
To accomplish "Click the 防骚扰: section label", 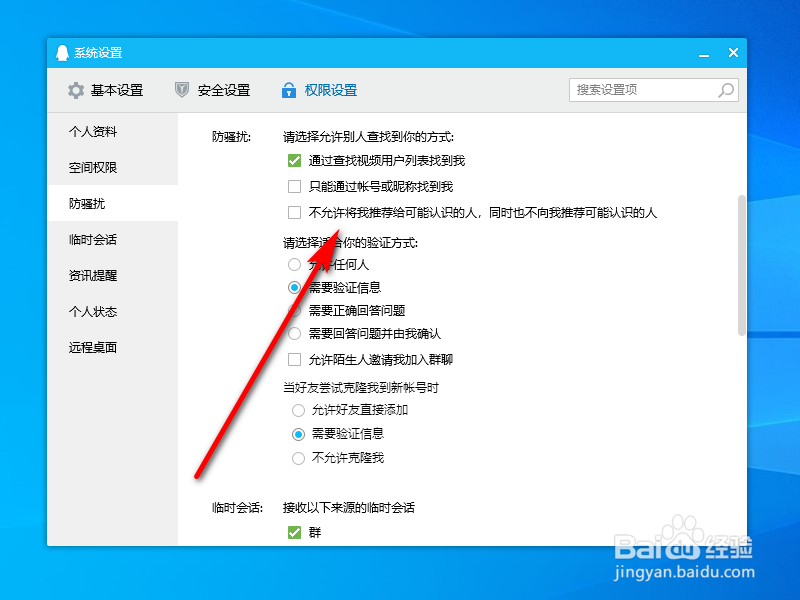I will (231, 137).
